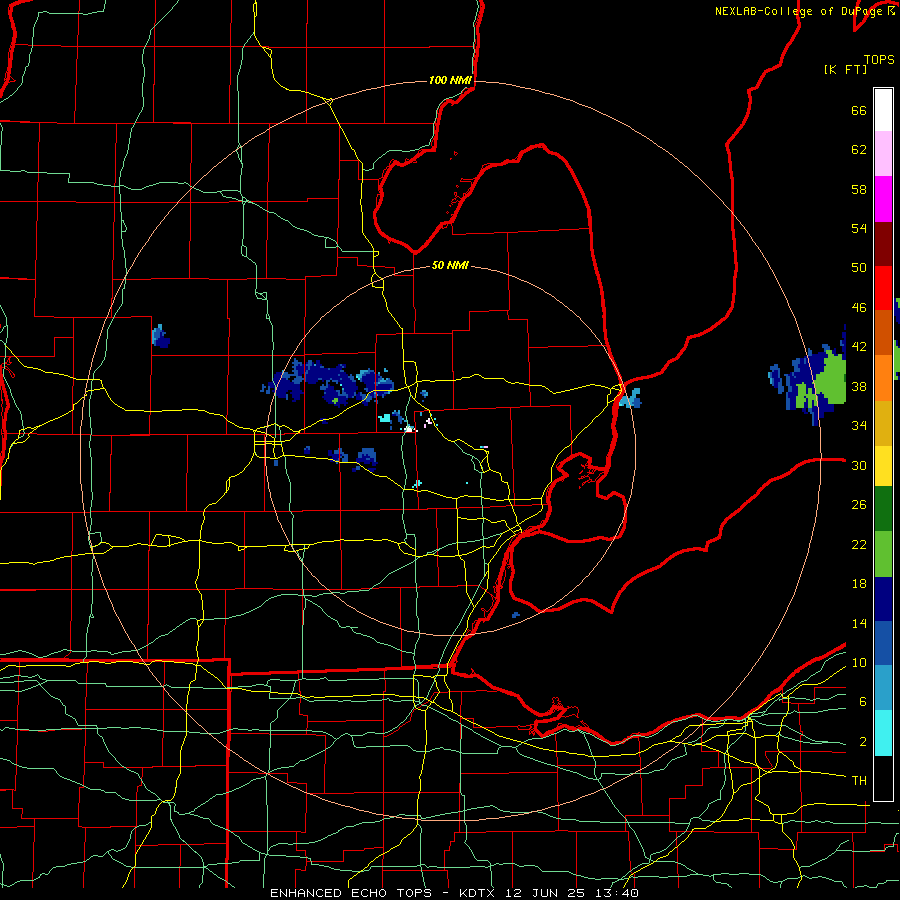Click the cyan legend swatch
This screenshot has height=900, width=900.
pos(883,733)
